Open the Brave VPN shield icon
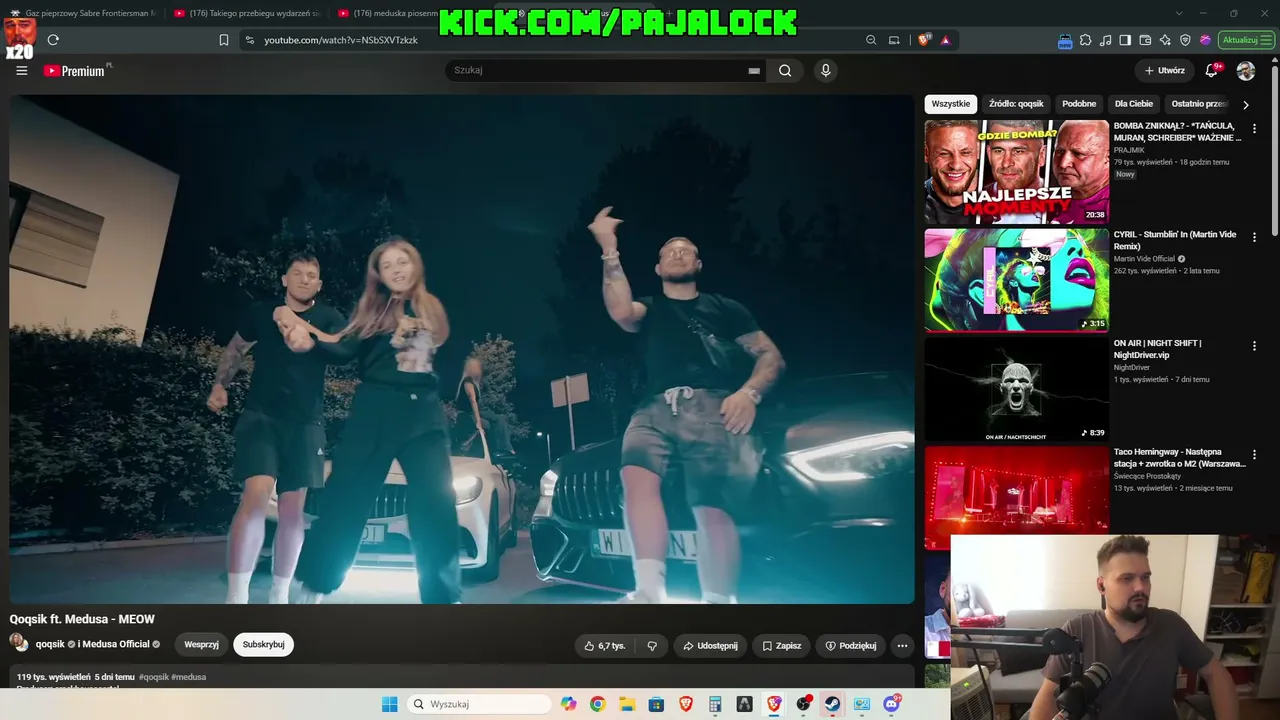Screen dimensions: 1280x720 coord(1185,40)
